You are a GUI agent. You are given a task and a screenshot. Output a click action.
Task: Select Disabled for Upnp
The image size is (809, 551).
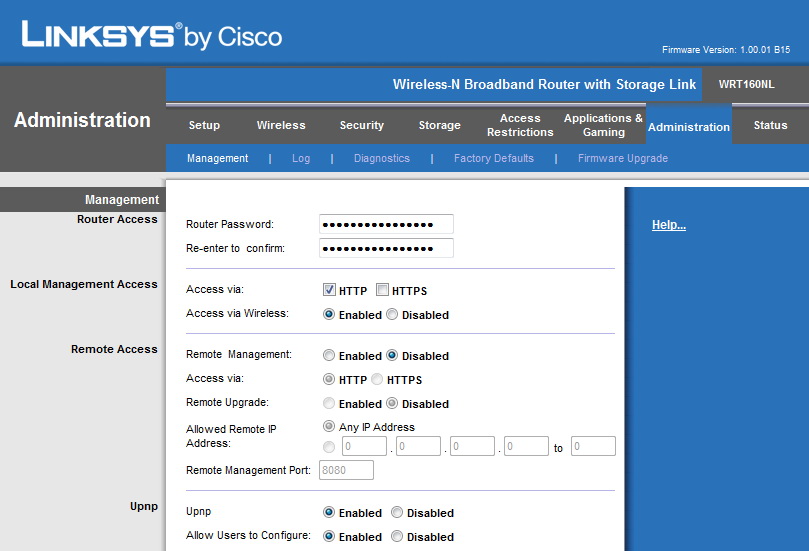tap(397, 512)
